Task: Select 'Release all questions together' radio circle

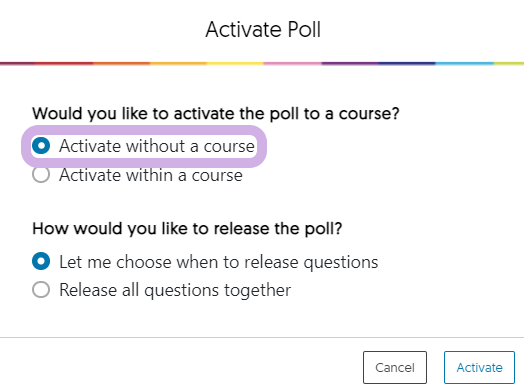Action: pyautogui.click(x=41, y=289)
